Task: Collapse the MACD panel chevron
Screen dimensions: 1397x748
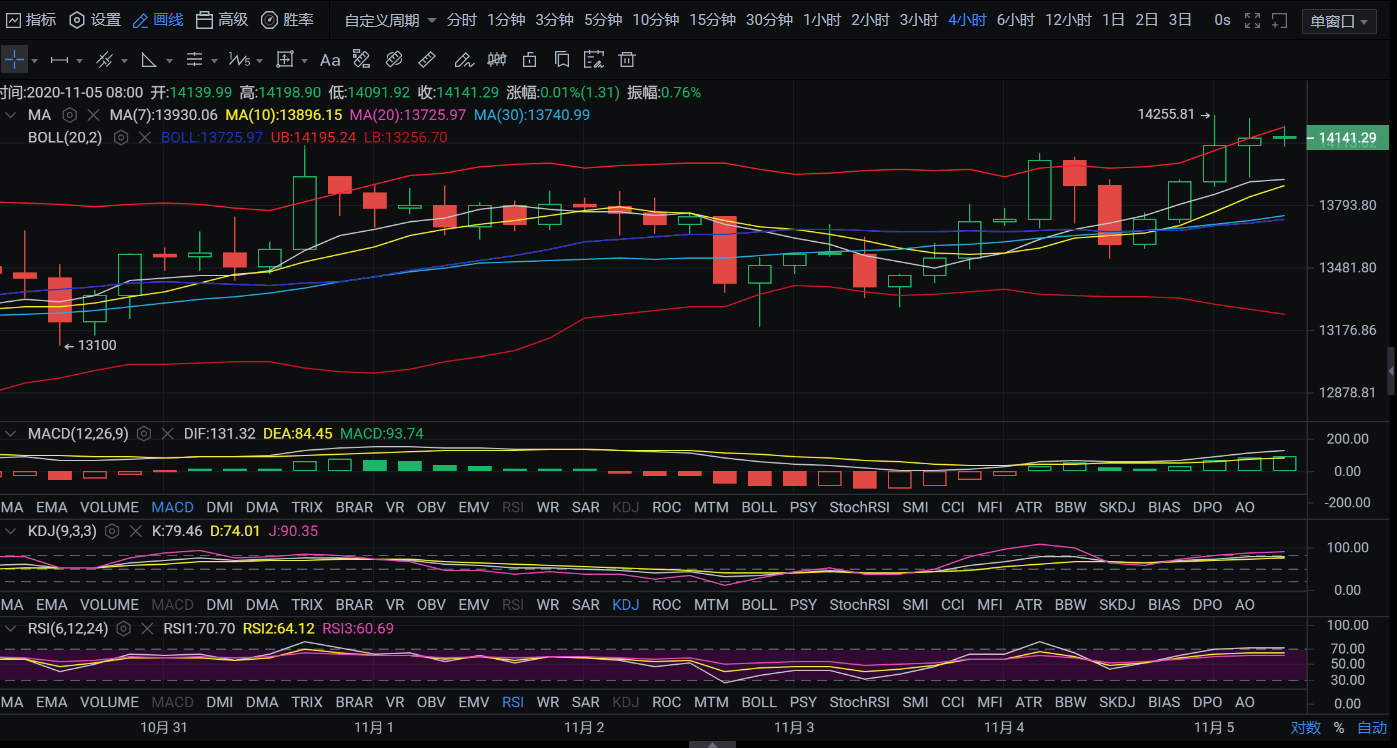Action: 11,434
